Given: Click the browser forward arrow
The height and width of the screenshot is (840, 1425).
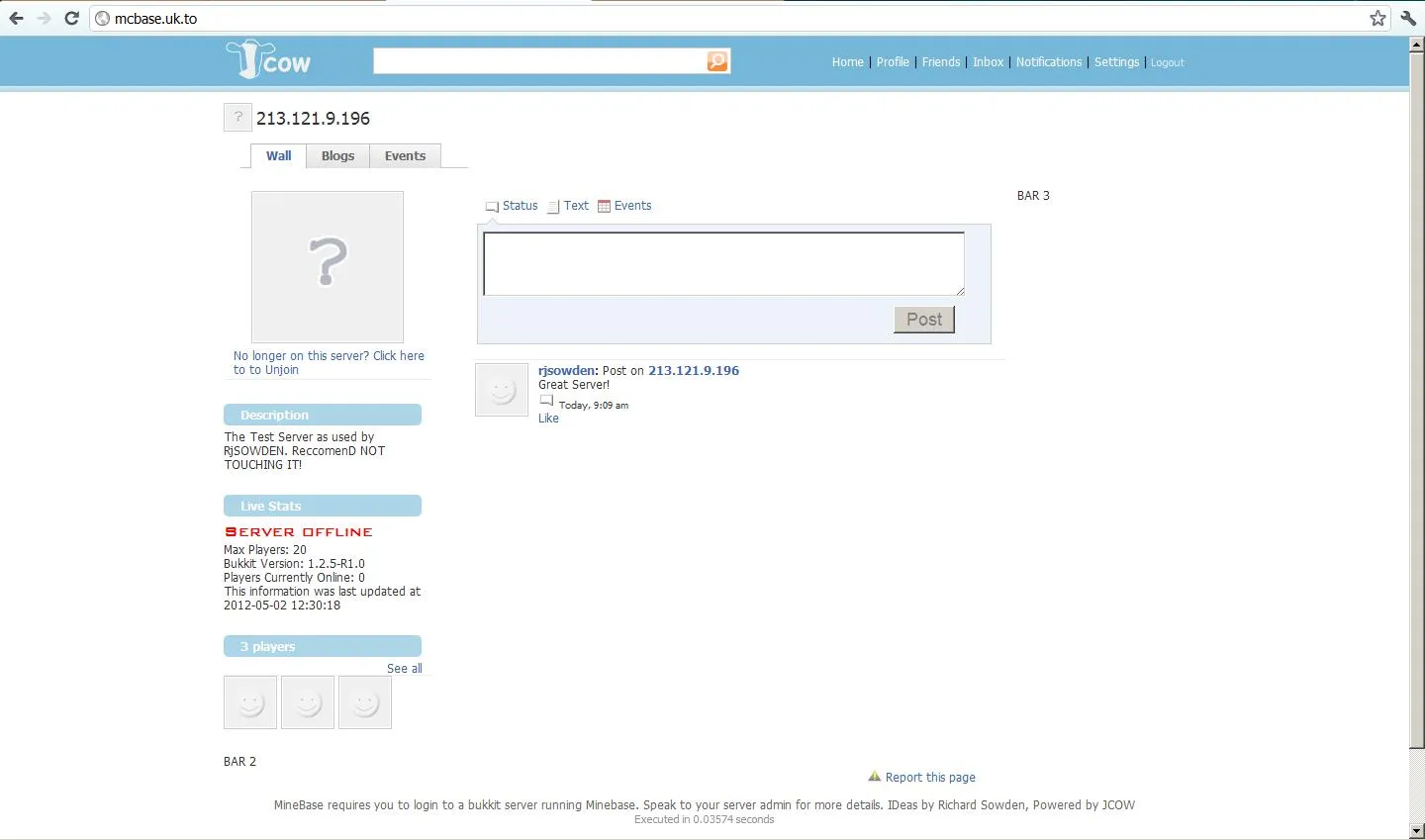Looking at the screenshot, I should [44, 18].
